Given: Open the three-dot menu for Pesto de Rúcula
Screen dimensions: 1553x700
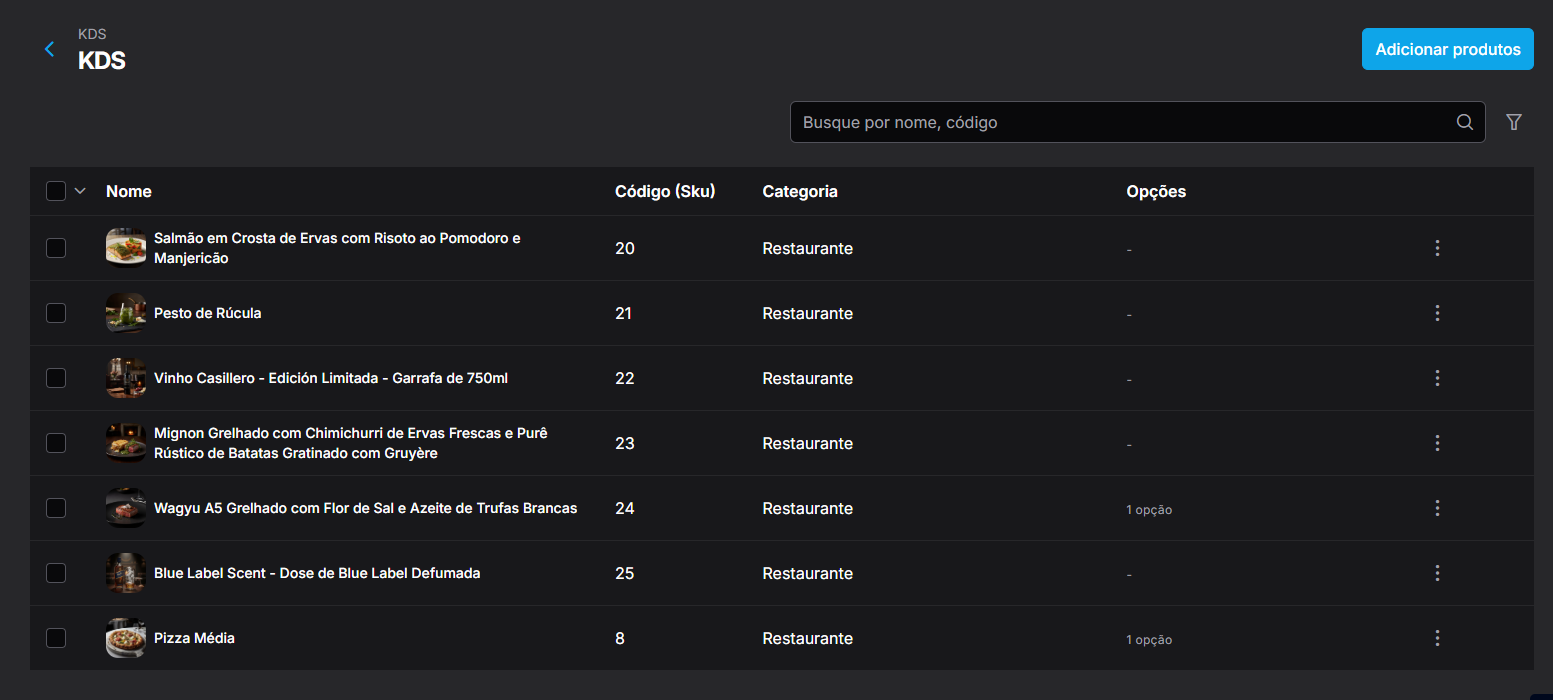Looking at the screenshot, I should 1437,313.
